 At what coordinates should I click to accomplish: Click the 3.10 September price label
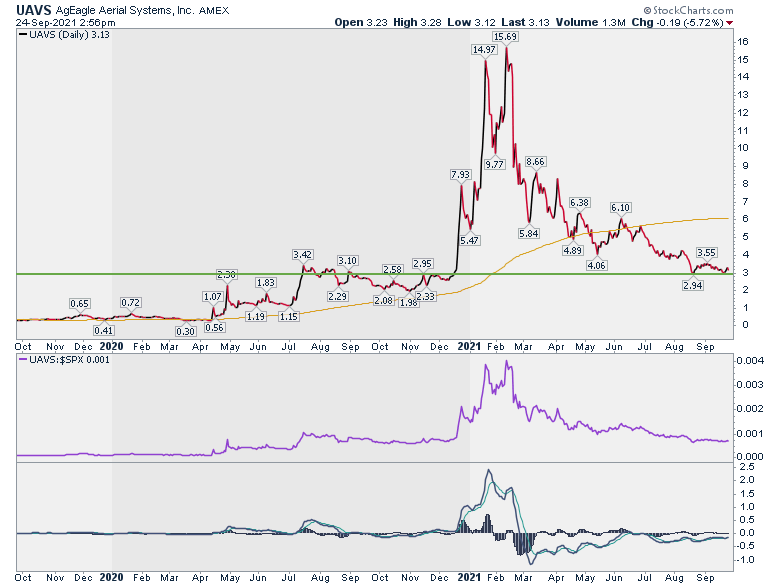point(347,261)
